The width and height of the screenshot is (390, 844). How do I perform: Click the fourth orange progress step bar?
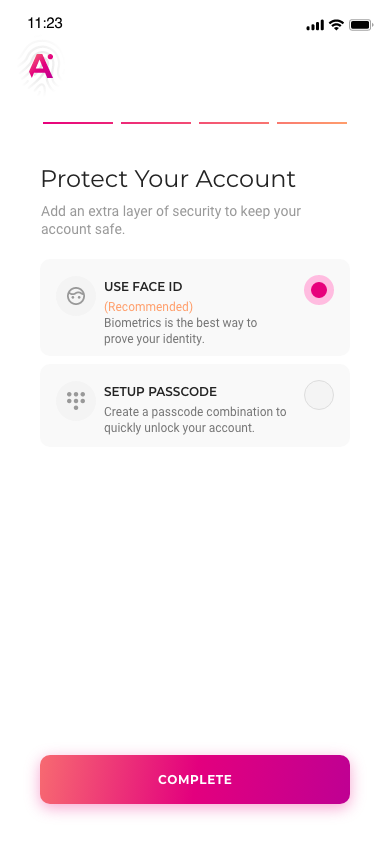click(312, 123)
